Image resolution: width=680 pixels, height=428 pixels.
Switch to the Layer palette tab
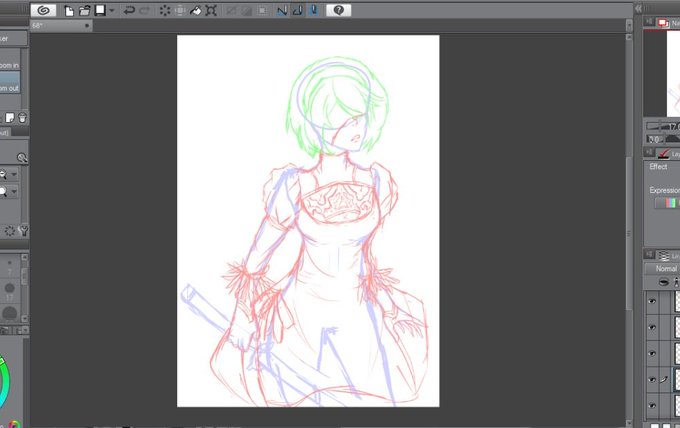click(x=668, y=256)
